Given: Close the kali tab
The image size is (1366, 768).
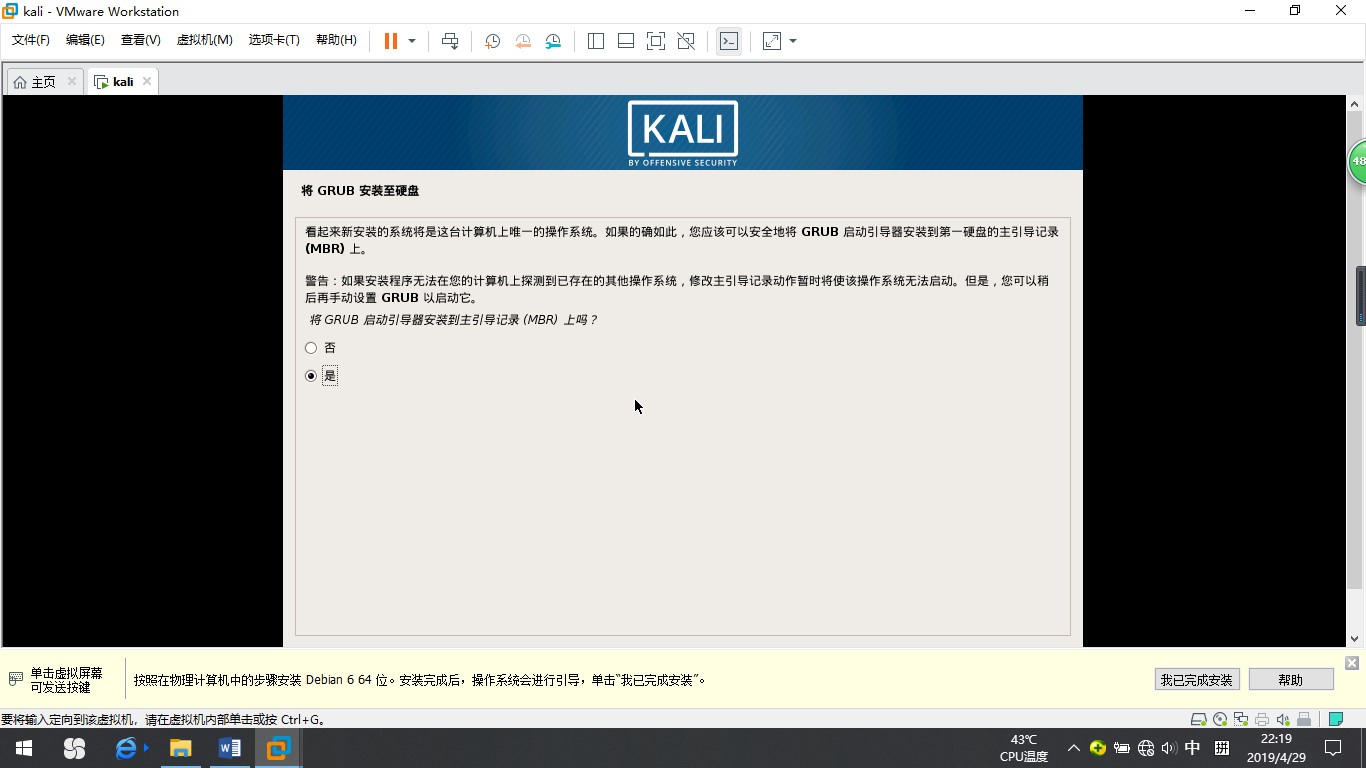Looking at the screenshot, I should 147,81.
